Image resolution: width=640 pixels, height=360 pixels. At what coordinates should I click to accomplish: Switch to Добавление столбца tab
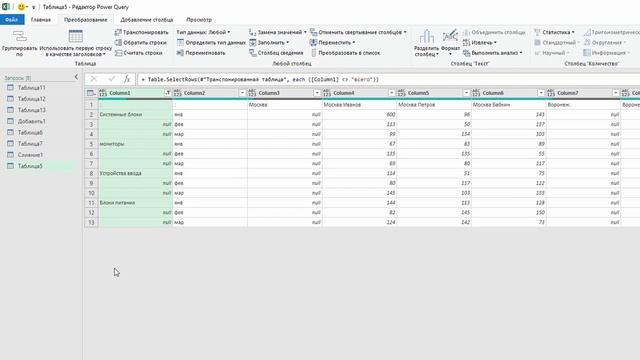pos(147,20)
